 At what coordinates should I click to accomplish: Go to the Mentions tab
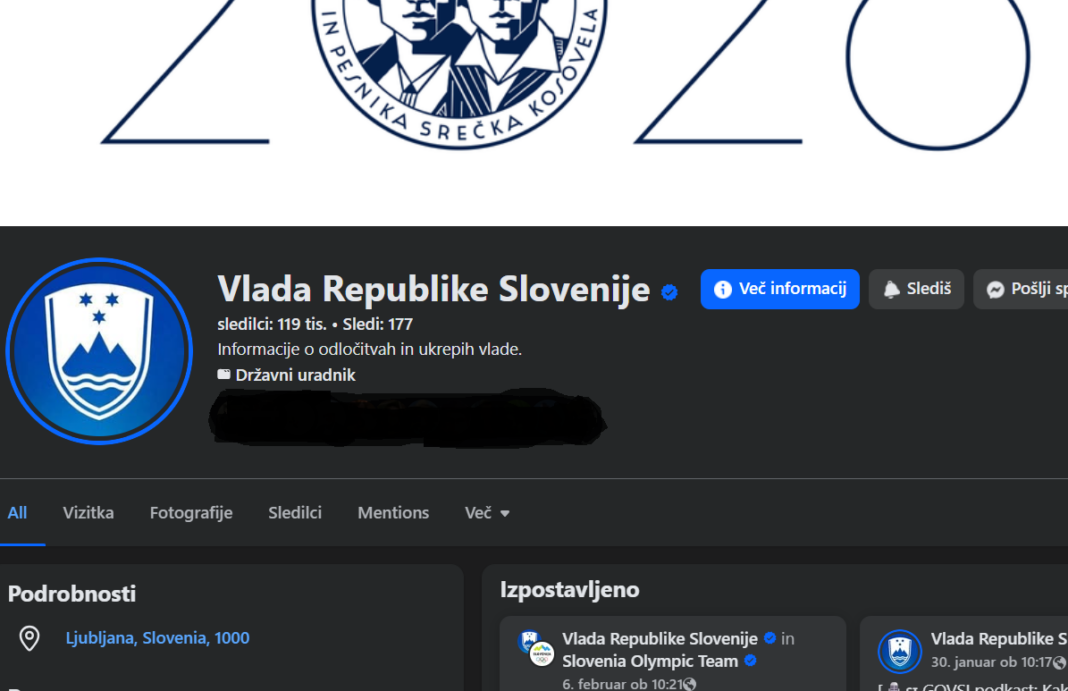click(x=393, y=513)
